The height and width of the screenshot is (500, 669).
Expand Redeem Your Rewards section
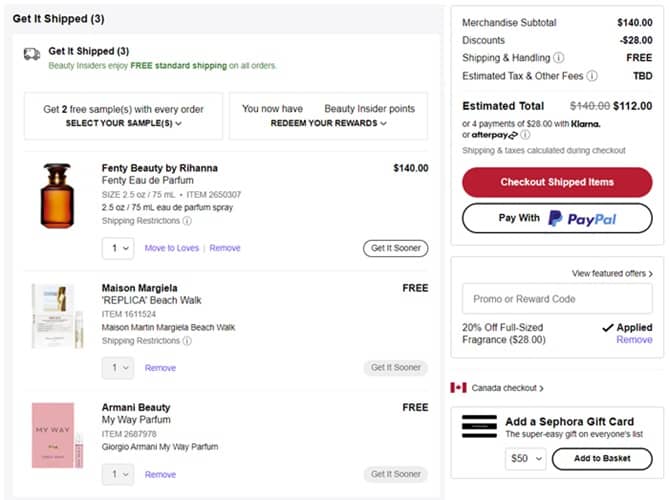328,123
